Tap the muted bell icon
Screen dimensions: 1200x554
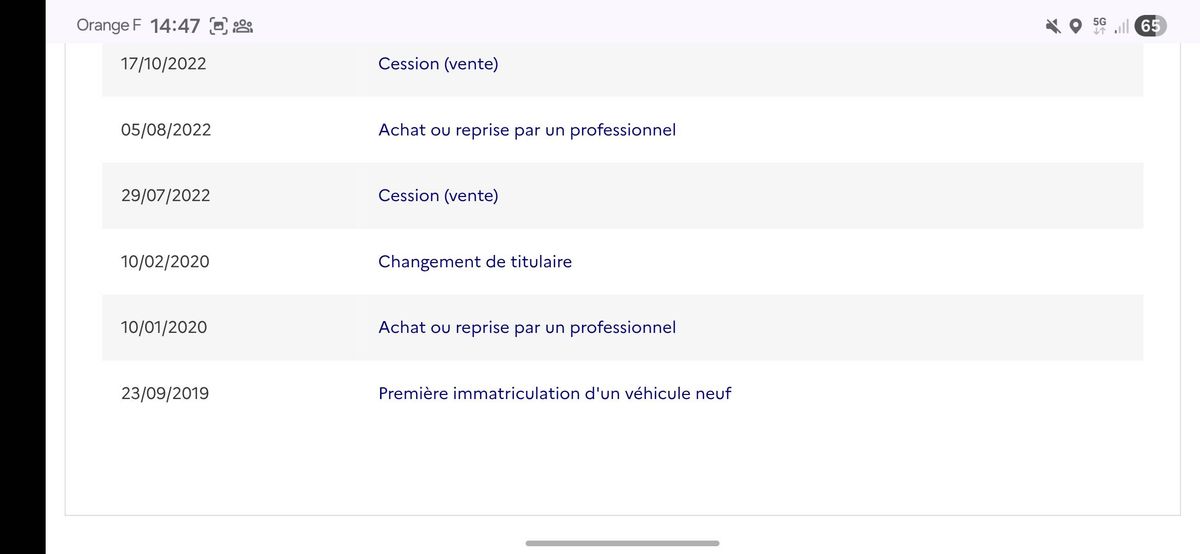point(1053,26)
